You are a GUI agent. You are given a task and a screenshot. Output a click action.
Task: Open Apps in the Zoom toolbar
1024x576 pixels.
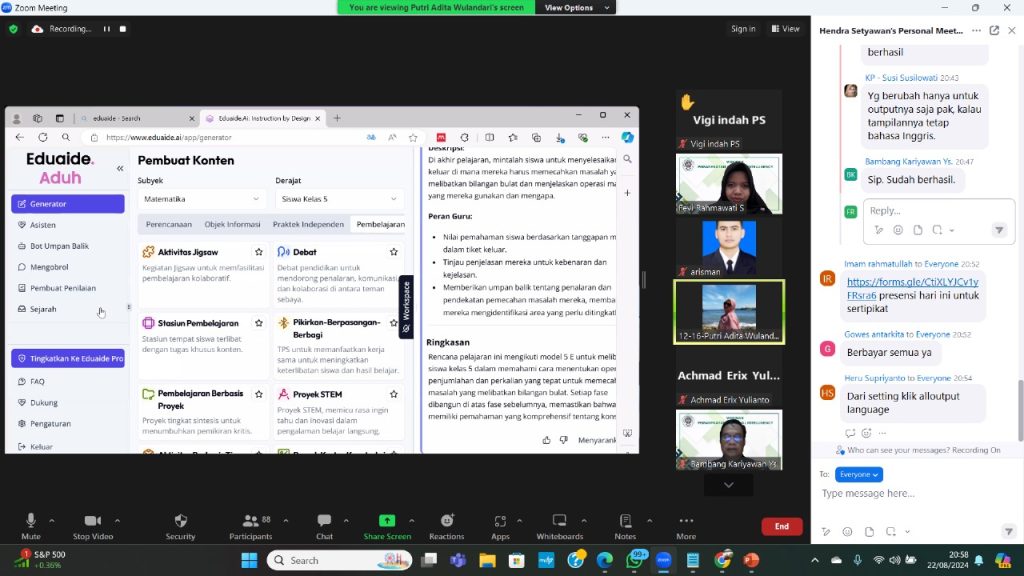pos(500,521)
